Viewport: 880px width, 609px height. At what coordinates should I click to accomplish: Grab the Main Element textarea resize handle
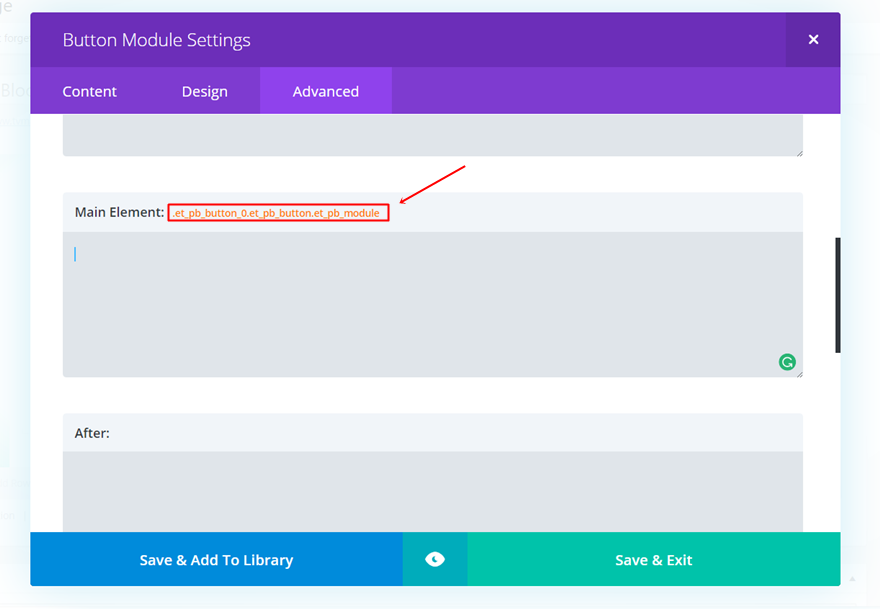click(x=799, y=373)
